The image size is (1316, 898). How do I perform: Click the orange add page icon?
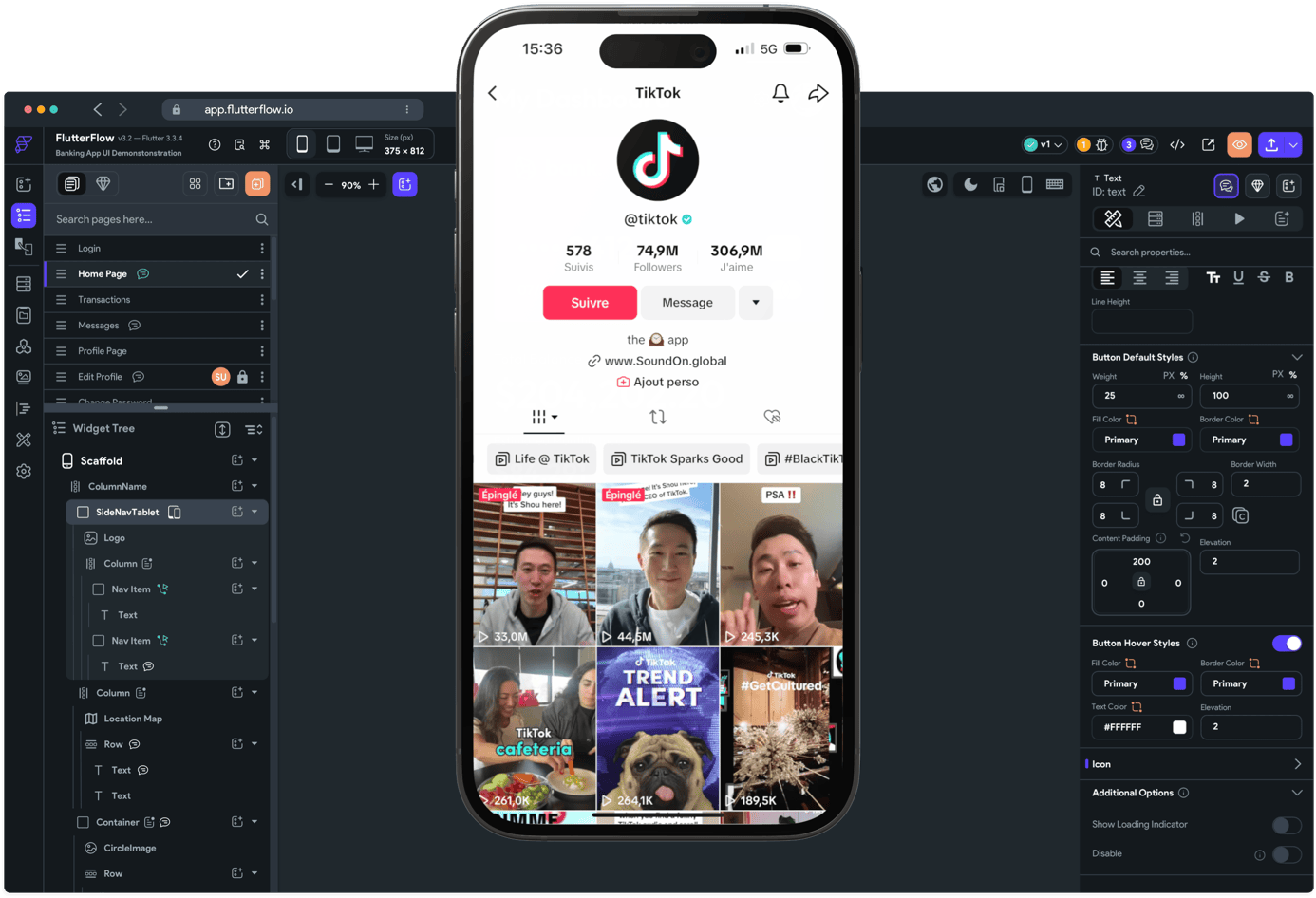257,183
